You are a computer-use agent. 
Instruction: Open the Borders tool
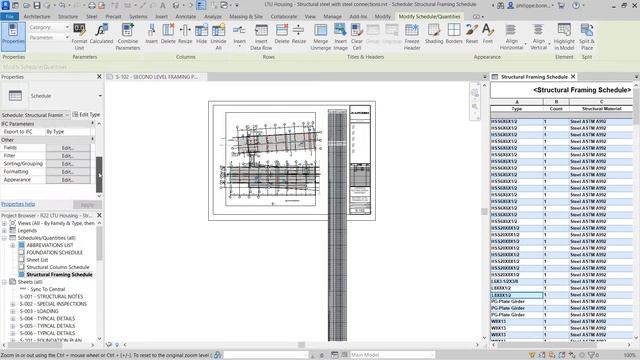(x=454, y=33)
